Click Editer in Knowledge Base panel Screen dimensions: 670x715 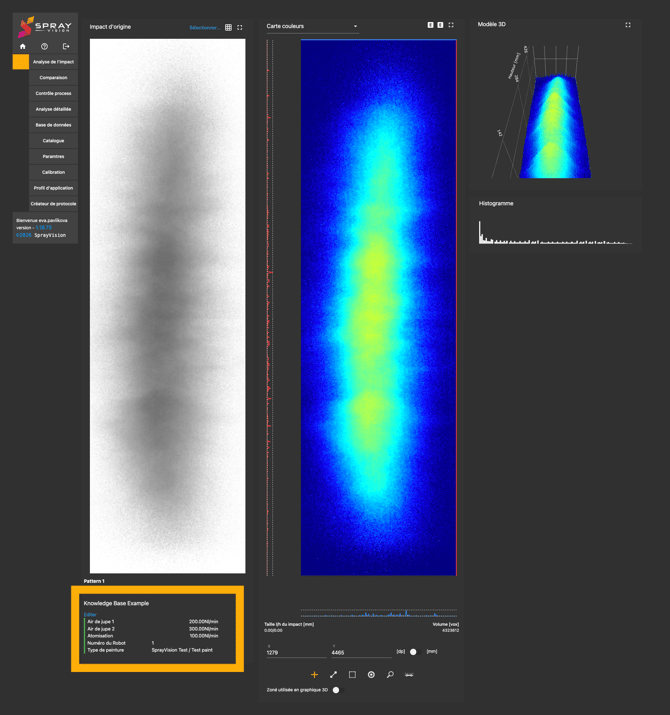click(x=90, y=615)
